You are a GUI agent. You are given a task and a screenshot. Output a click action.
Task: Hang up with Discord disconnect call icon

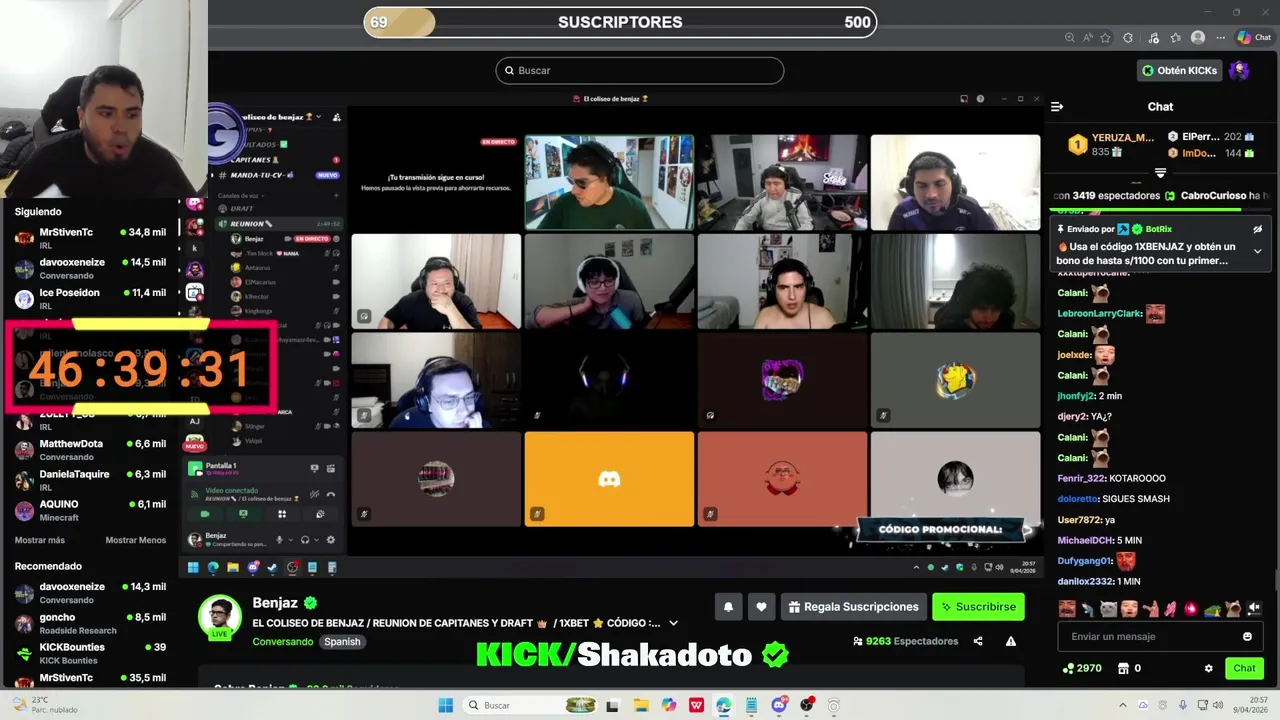coord(331,494)
